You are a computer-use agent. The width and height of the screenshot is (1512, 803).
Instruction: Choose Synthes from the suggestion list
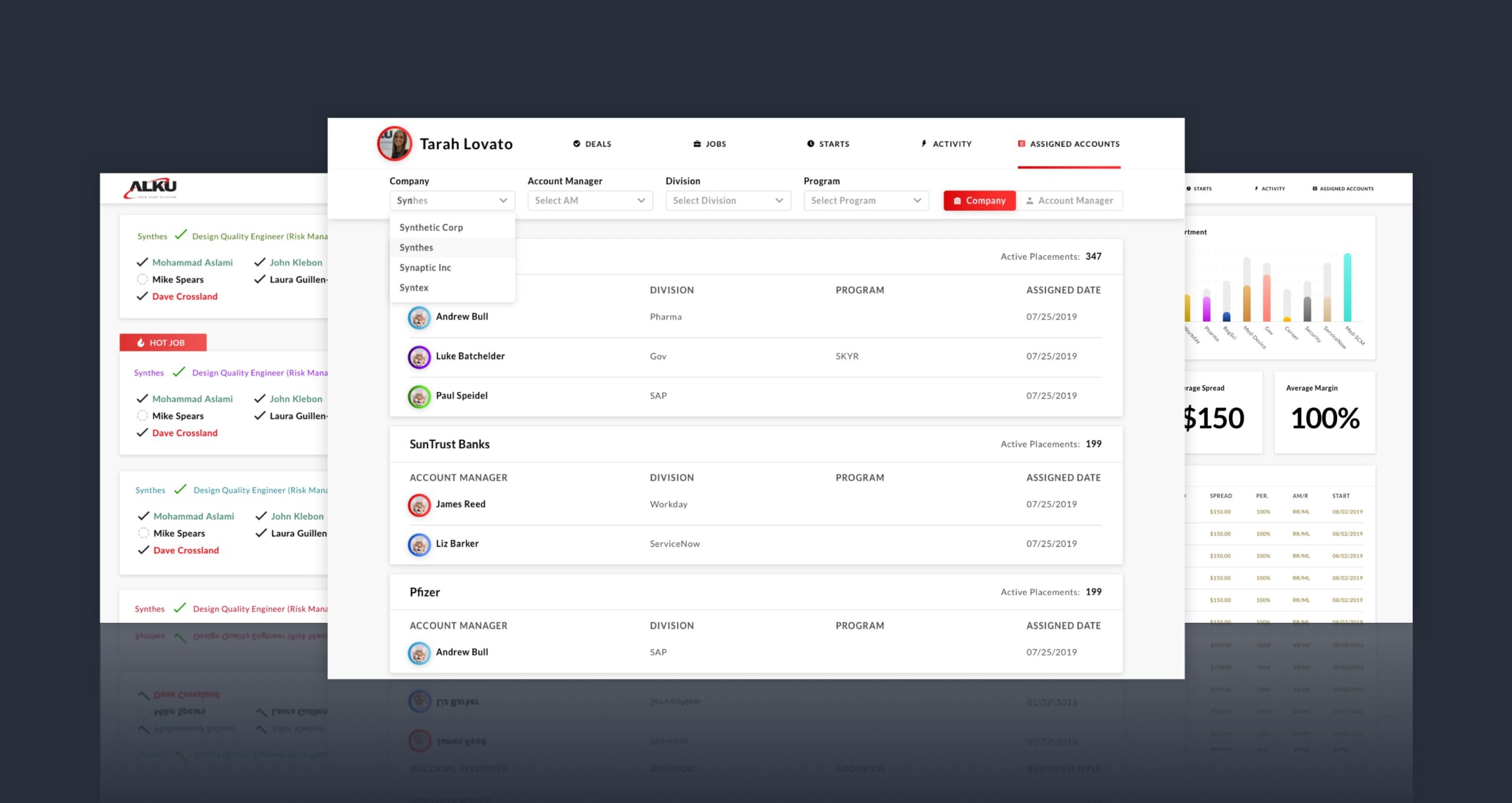pyautogui.click(x=452, y=247)
